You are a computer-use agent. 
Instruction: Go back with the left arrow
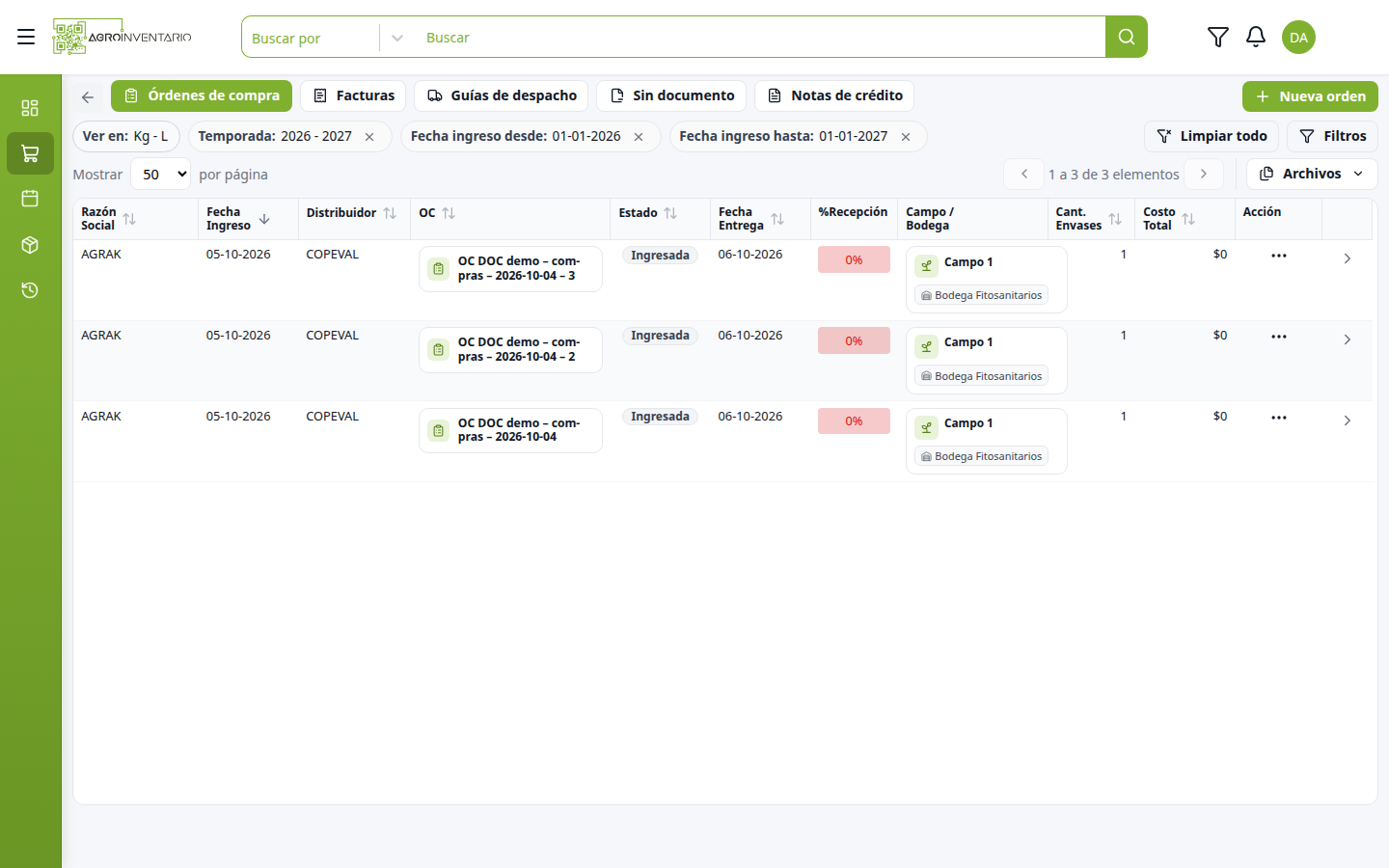click(88, 96)
